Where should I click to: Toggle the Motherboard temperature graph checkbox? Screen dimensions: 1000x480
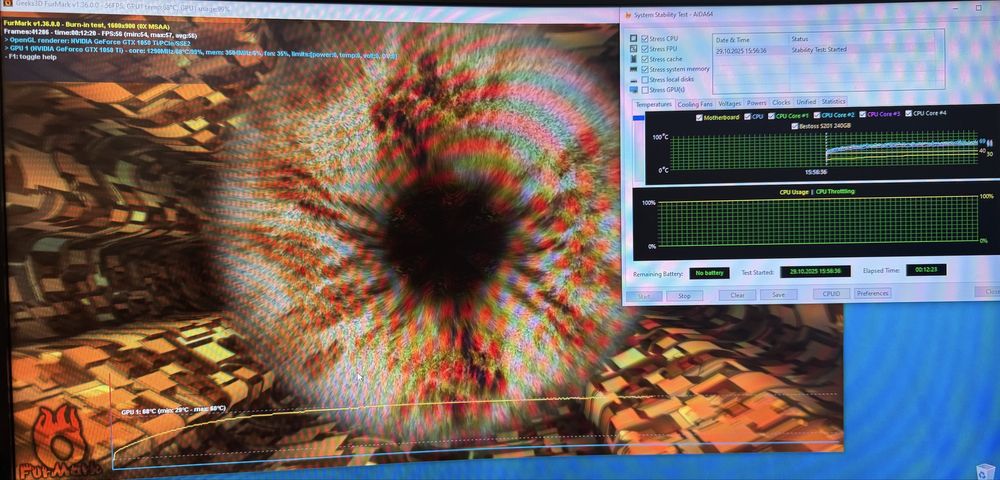click(x=700, y=117)
